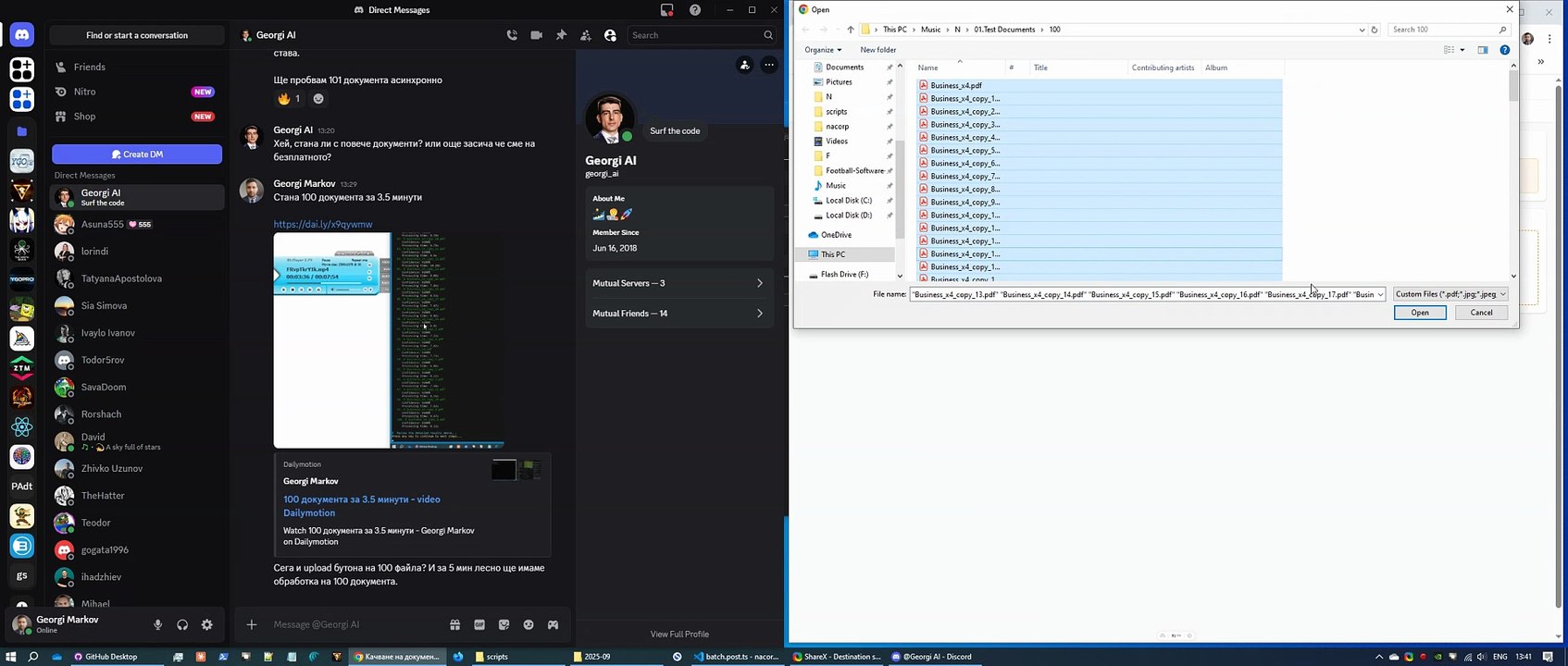1568x666 pixels.
Task: Sort by Contributing artists column
Action: click(1163, 68)
